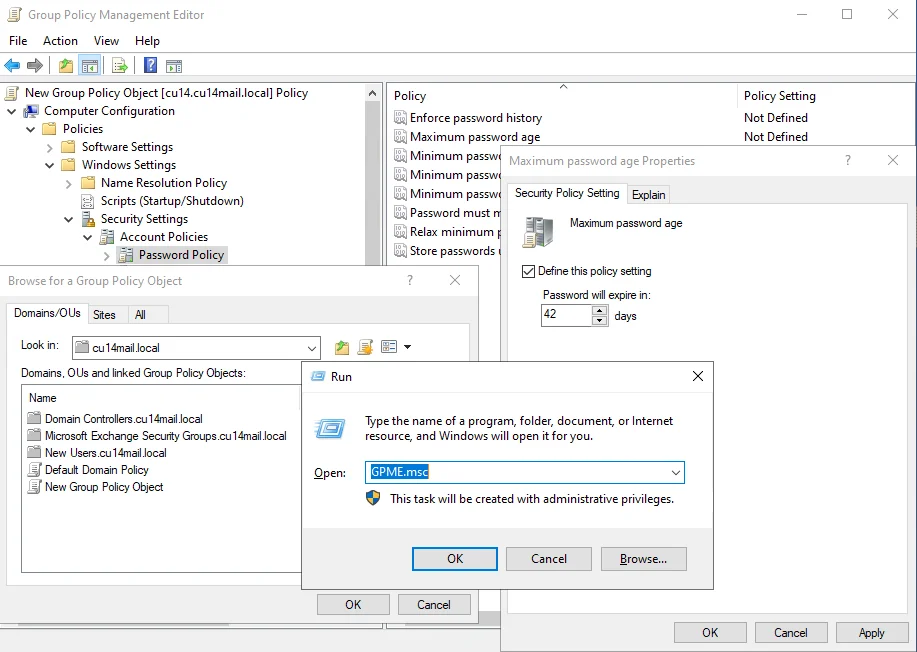Open the View menu
Screen dimensions: 917x652
pos(106,41)
